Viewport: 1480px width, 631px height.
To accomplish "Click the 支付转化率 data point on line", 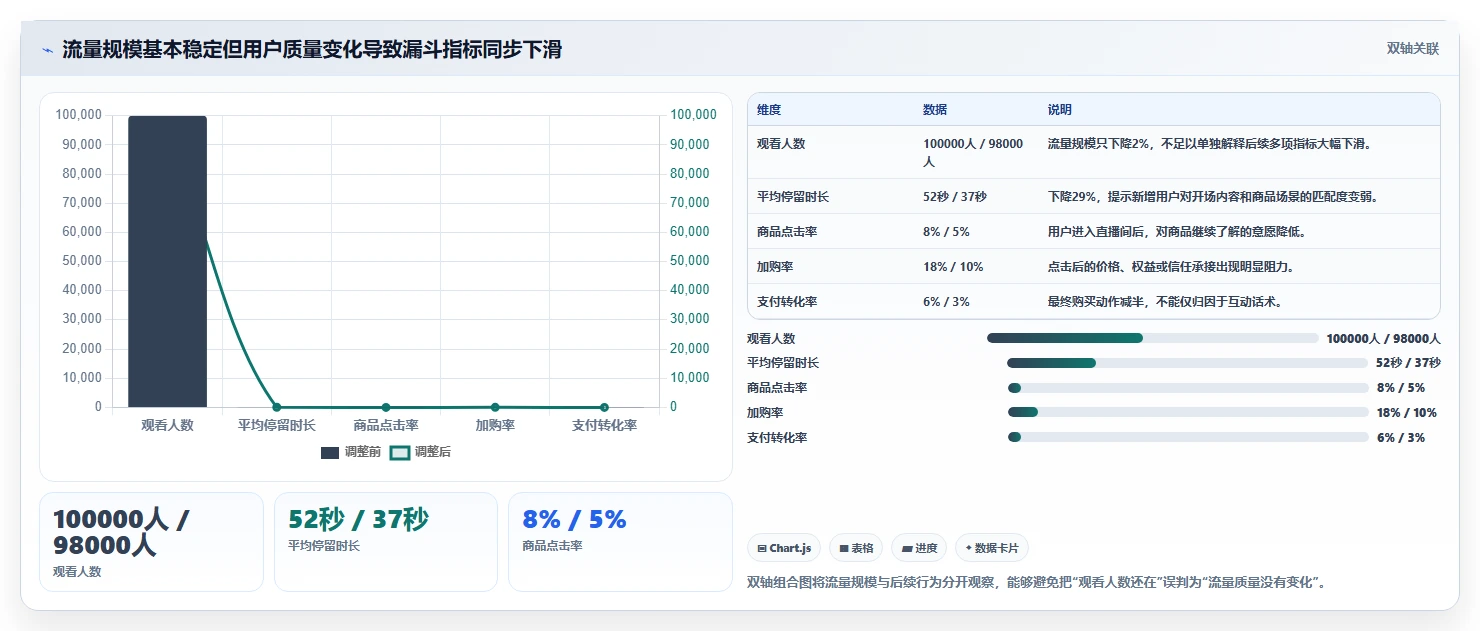I will (604, 407).
